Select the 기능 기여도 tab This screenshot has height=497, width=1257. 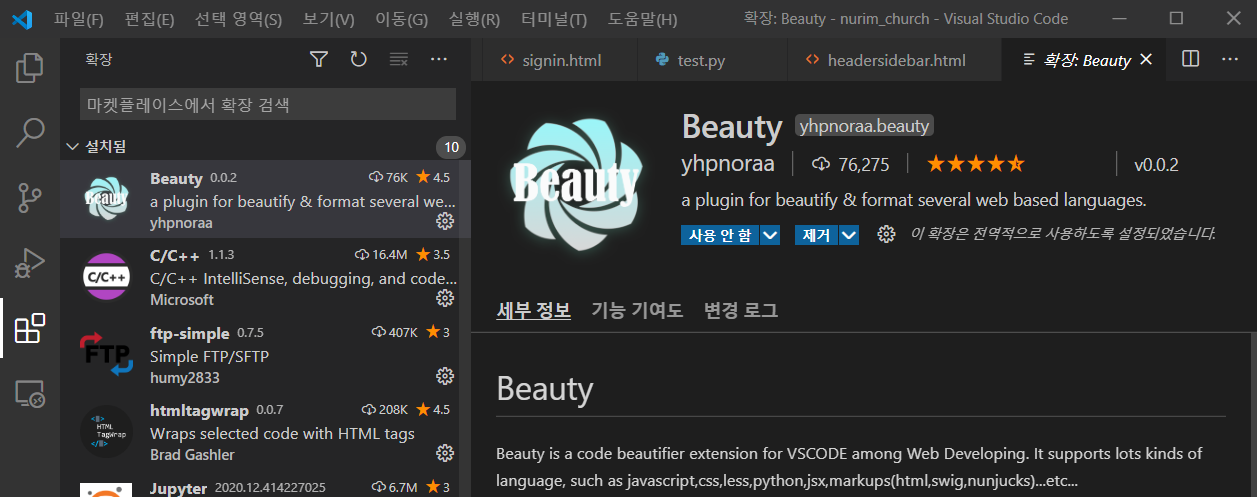[x=637, y=310]
